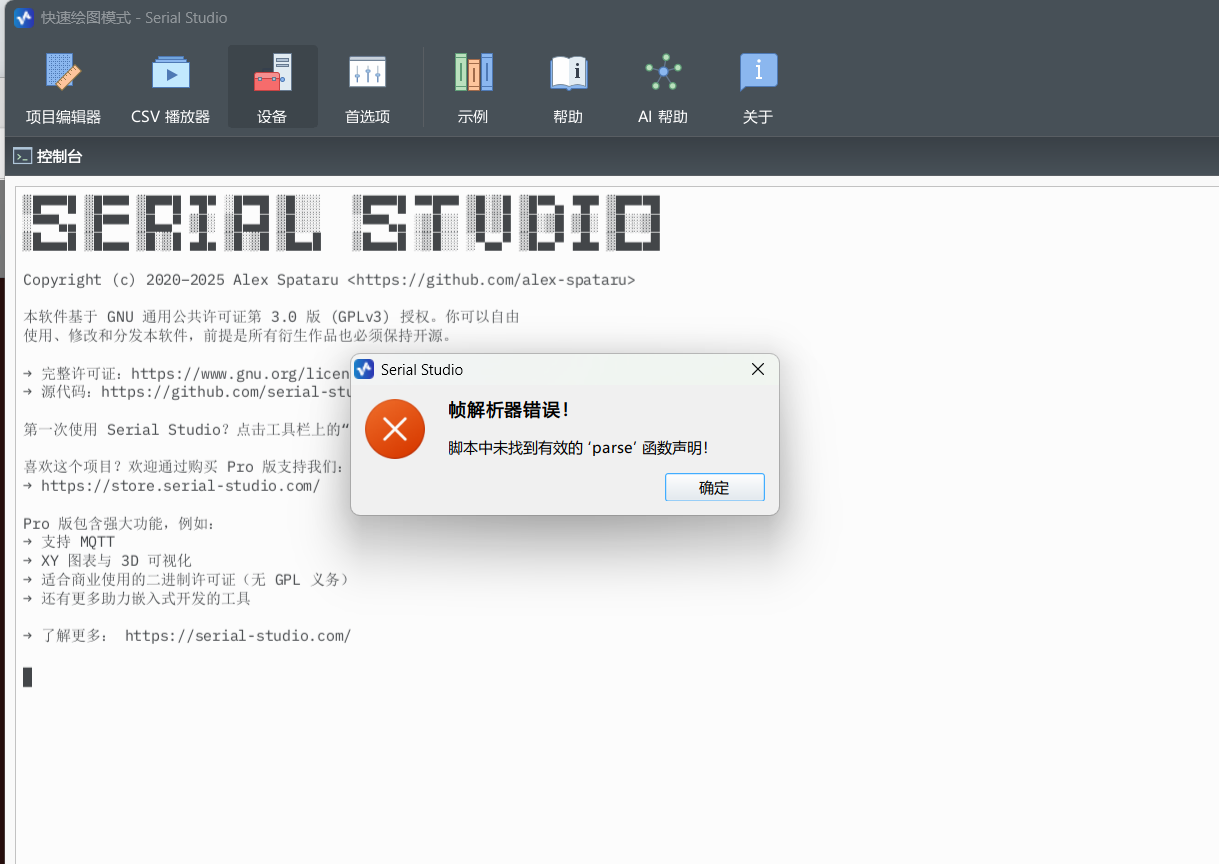The height and width of the screenshot is (864, 1219).
Task: Click the gnu.org license link
Action: point(240,374)
